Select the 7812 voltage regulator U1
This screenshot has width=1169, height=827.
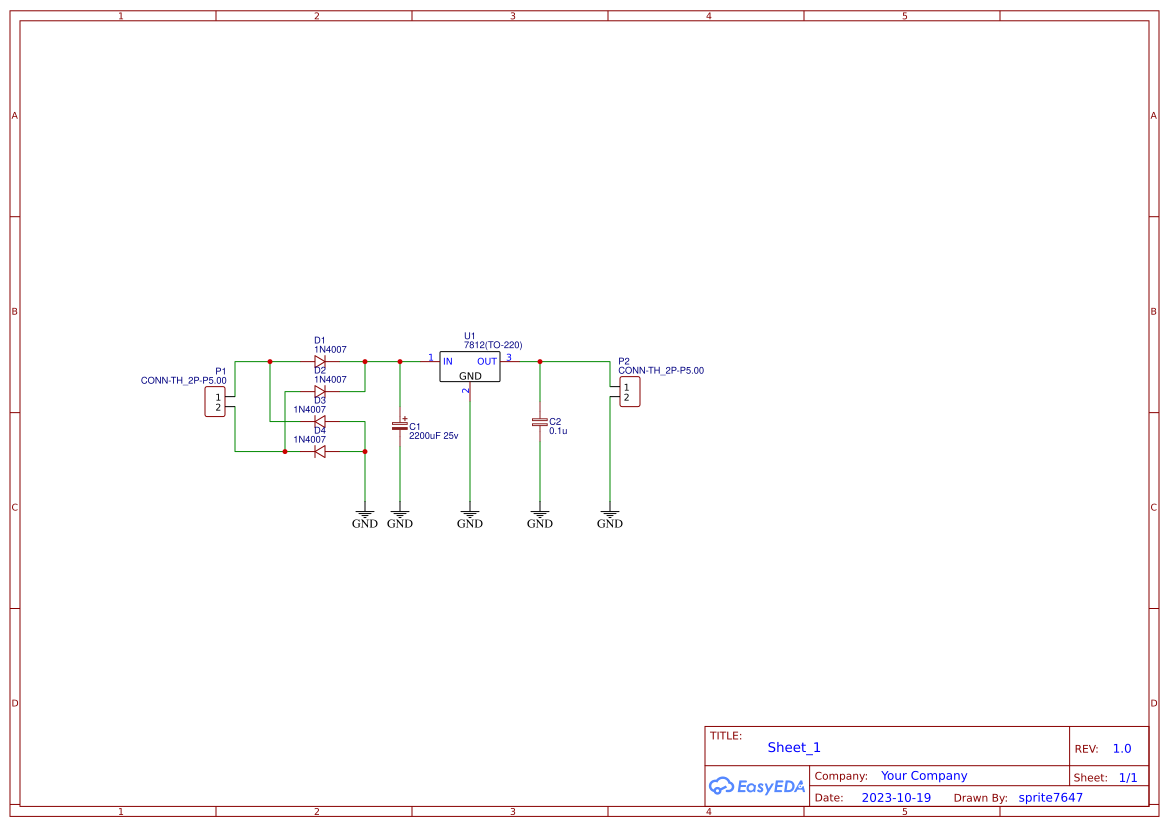coord(469,367)
